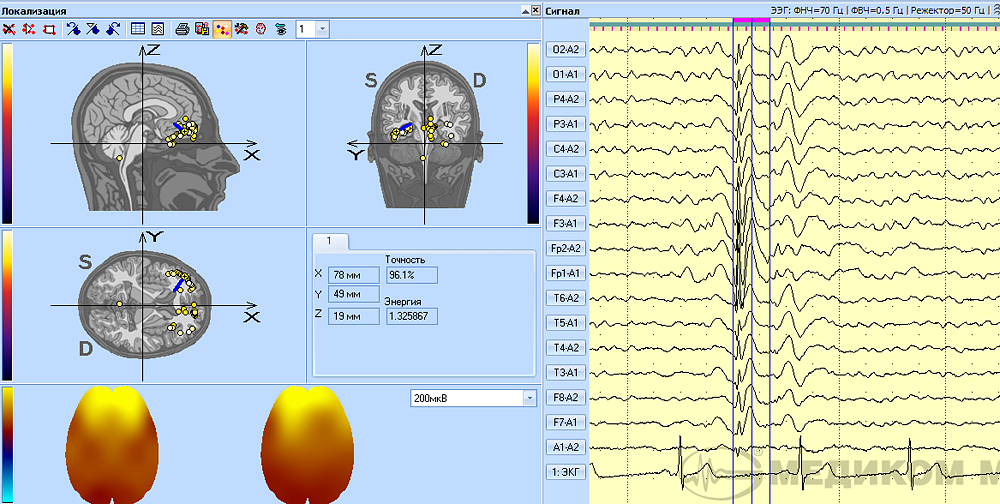Image resolution: width=1000 pixels, height=504 pixels.
Task: Click the C4-A2 channel button
Action: pos(566,149)
